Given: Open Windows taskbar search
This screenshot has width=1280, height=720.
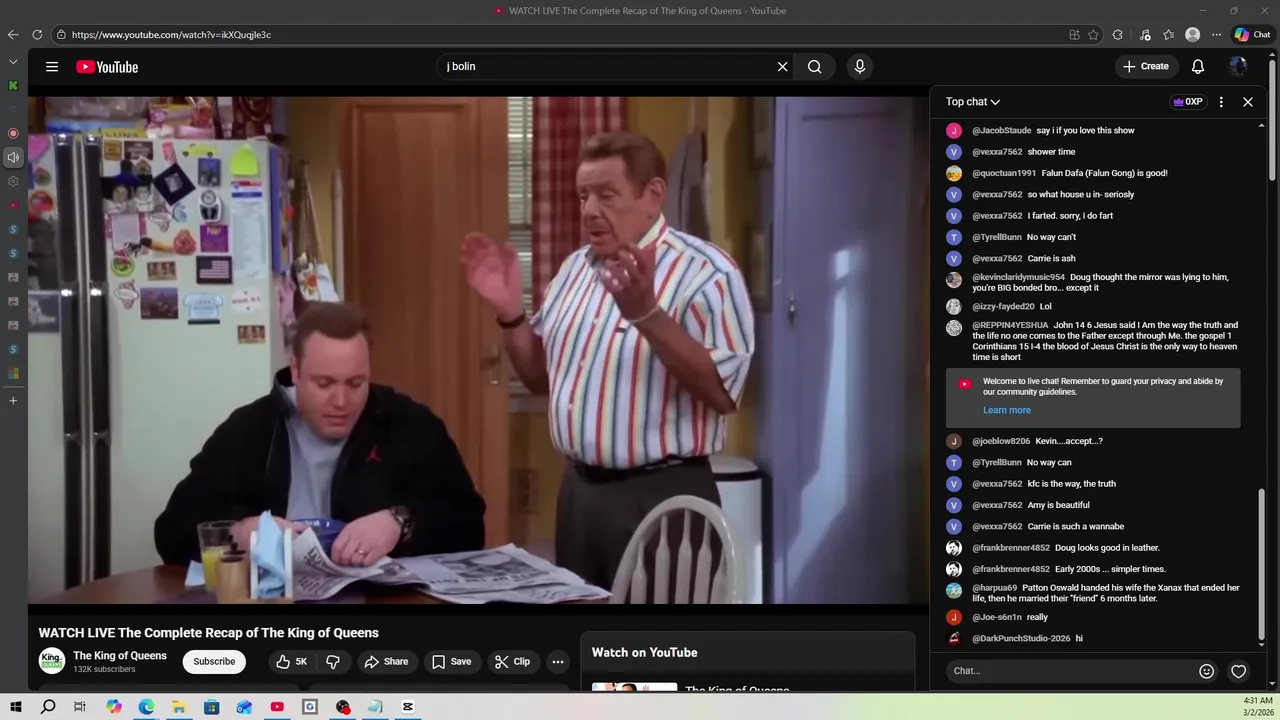Looking at the screenshot, I should tap(48, 707).
